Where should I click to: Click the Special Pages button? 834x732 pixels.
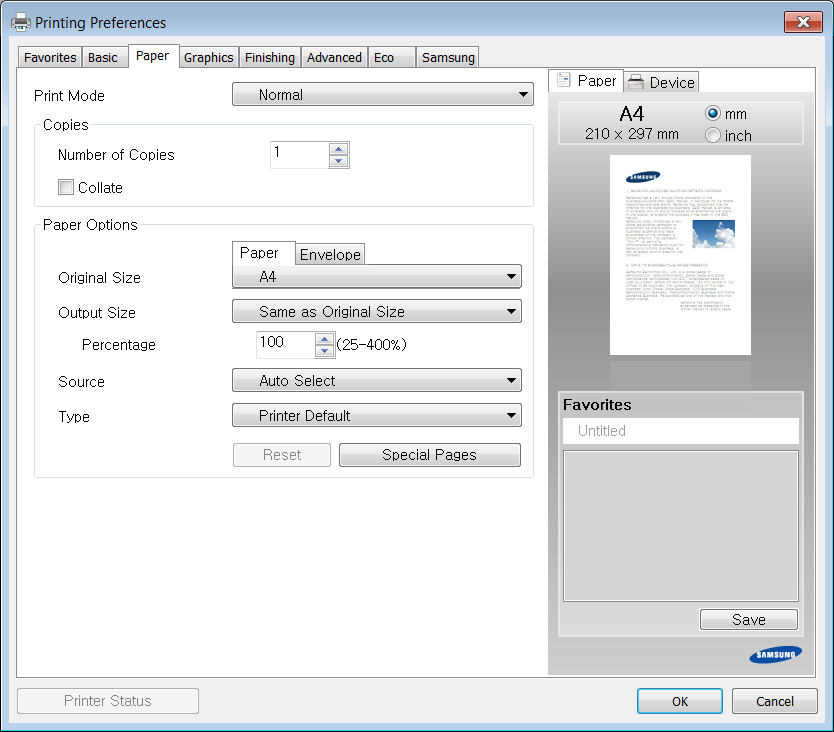click(x=429, y=455)
